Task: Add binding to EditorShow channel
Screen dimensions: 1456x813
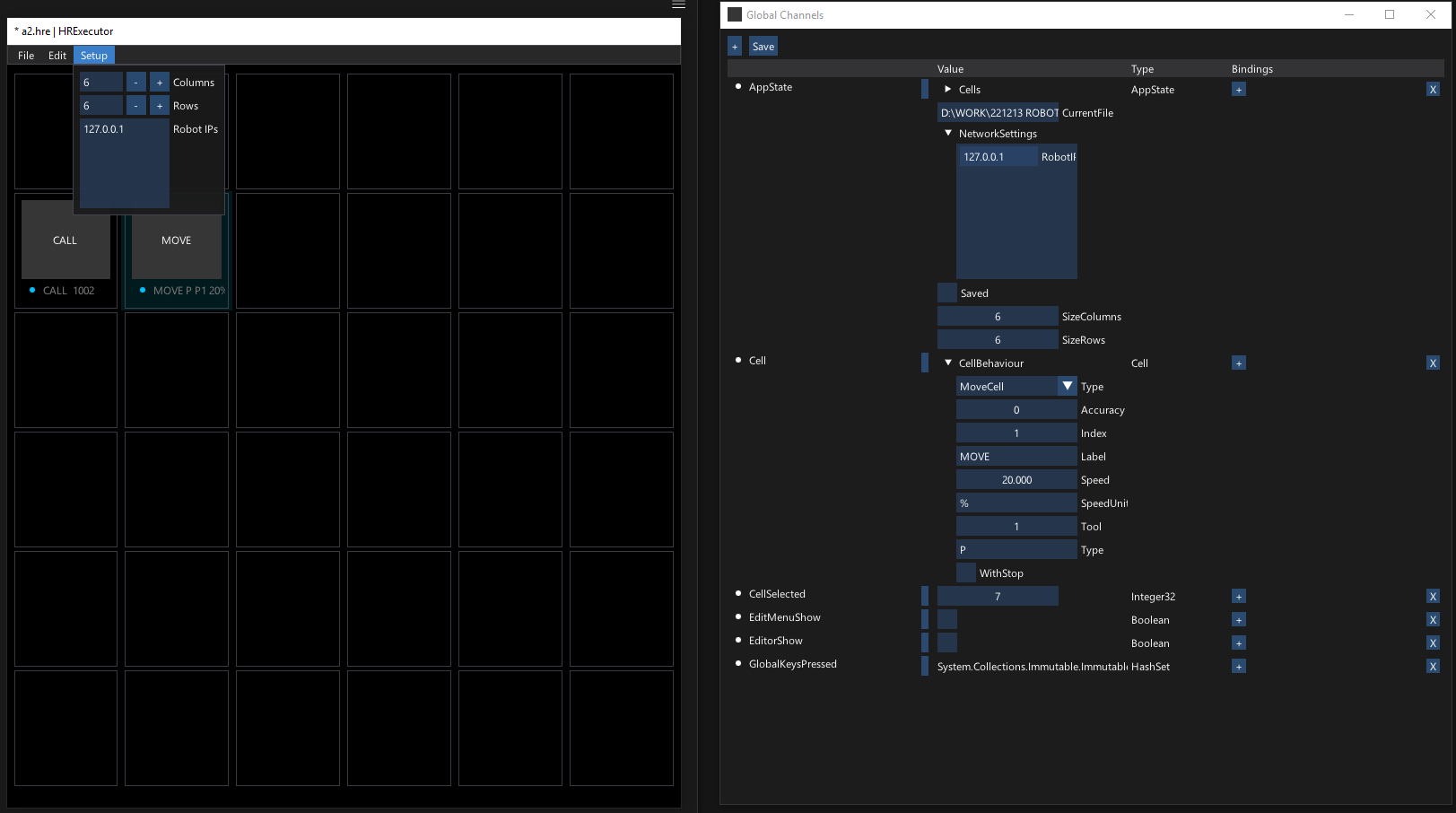Action: point(1239,643)
